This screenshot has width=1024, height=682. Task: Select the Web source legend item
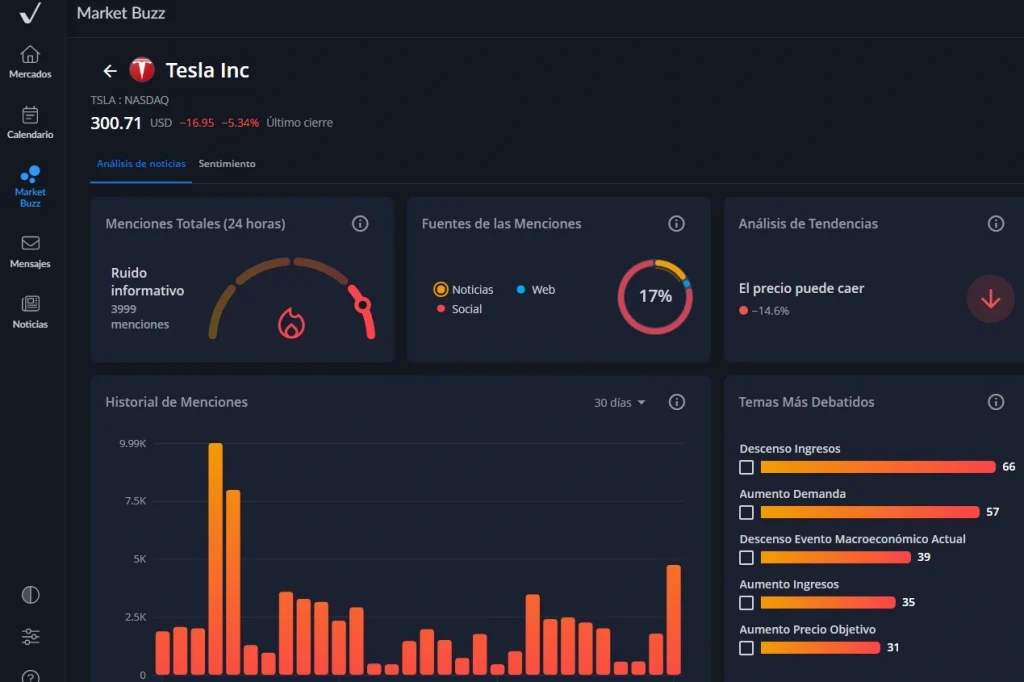click(536, 289)
